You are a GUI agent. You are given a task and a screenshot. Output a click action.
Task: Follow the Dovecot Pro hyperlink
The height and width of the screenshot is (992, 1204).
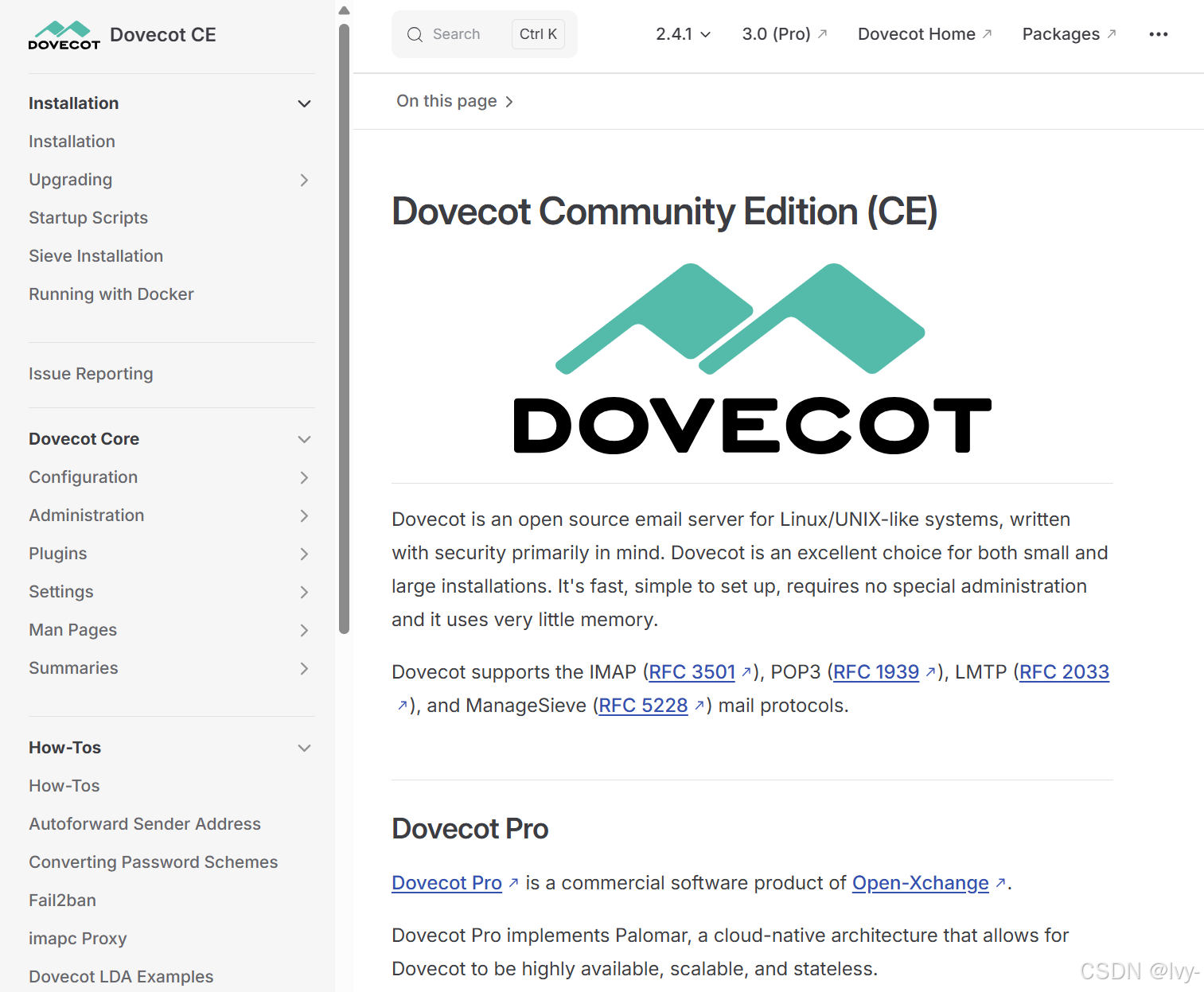click(446, 883)
